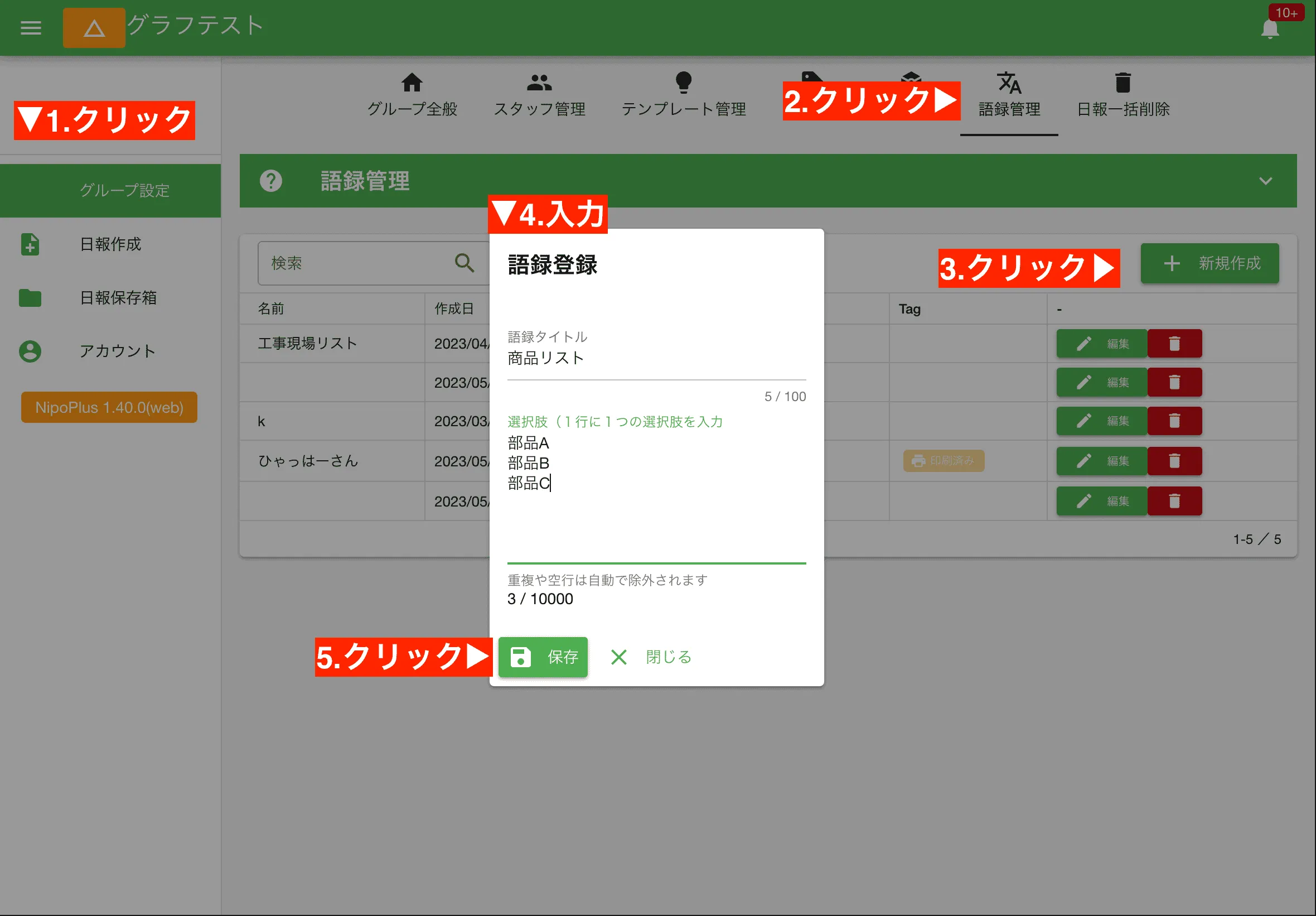
Task: Open the notification bell alerts
Action: [1270, 27]
